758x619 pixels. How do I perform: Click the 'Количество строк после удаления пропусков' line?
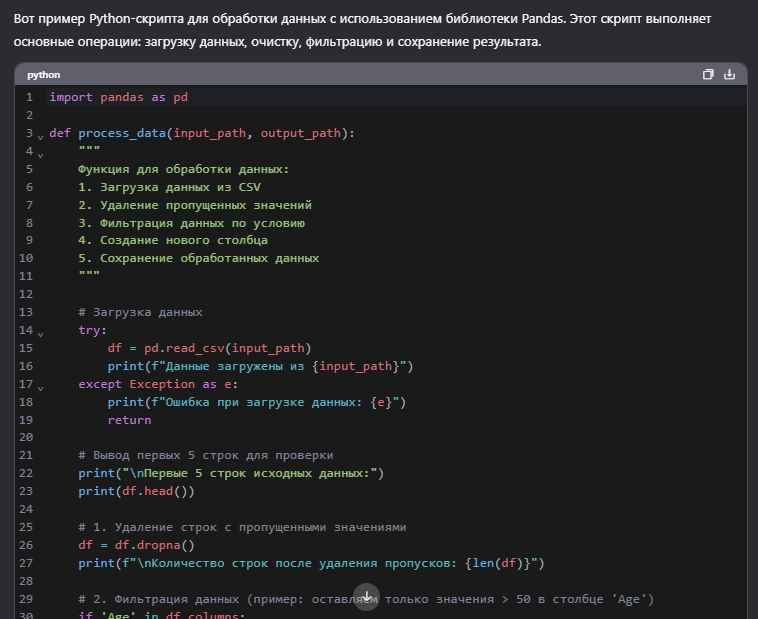point(311,563)
